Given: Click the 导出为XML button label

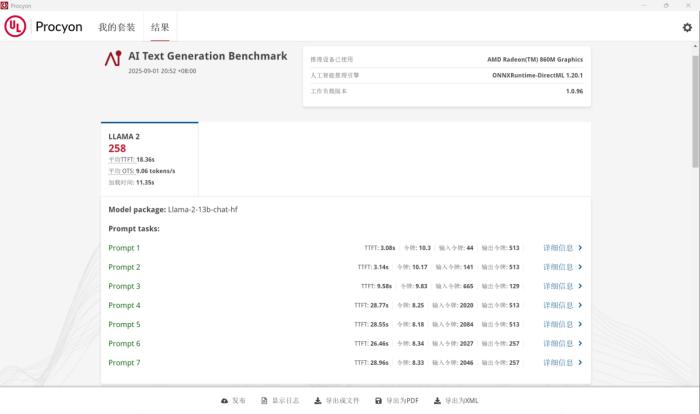Looking at the screenshot, I should [x=462, y=401].
